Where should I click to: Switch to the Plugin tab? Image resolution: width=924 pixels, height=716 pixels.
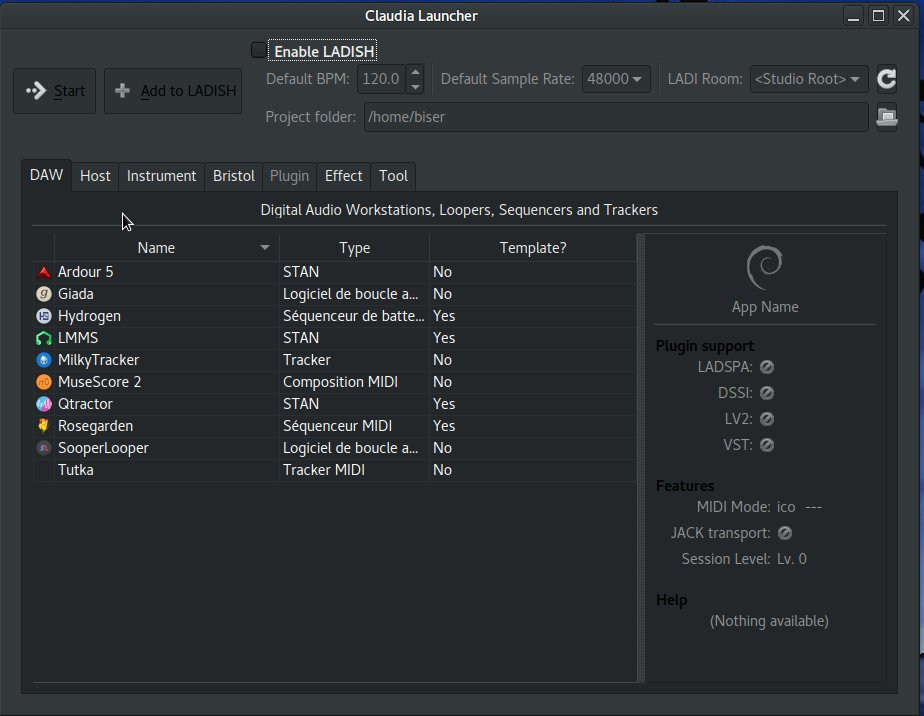(289, 176)
